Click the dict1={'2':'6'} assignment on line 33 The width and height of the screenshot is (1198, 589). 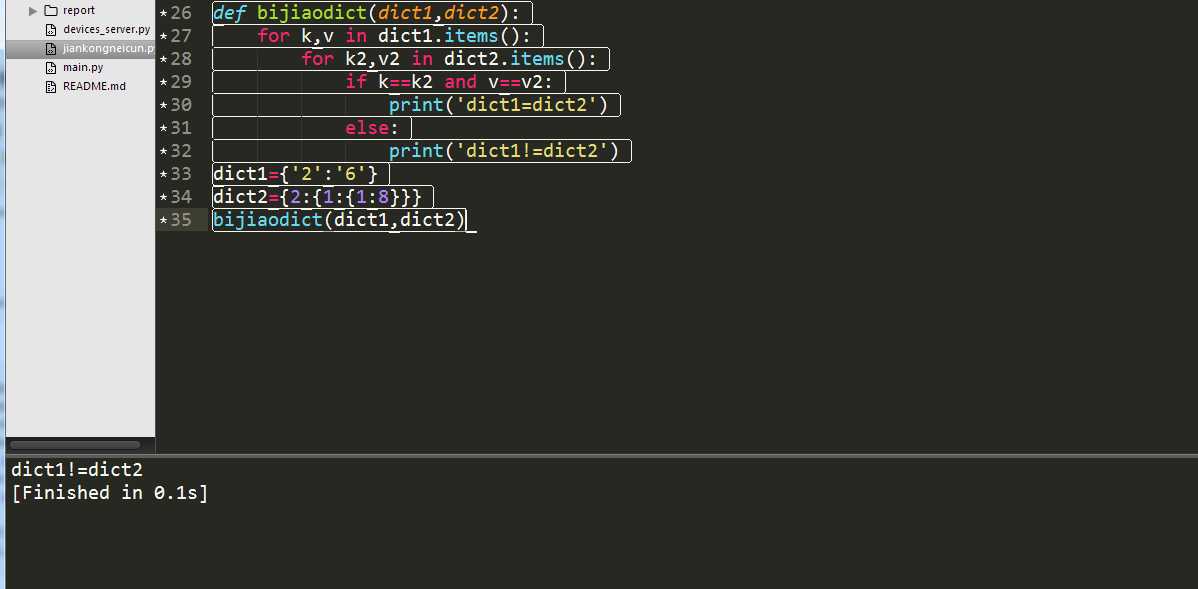(296, 174)
